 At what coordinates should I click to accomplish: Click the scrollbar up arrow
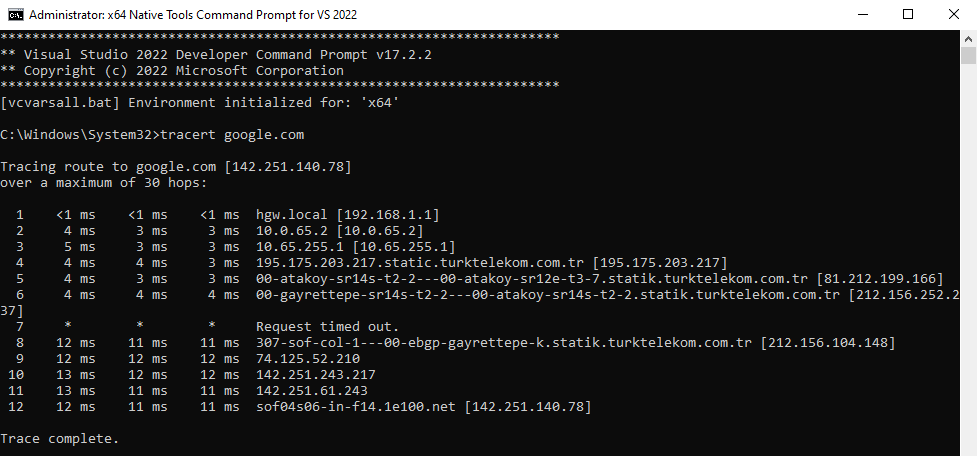968,37
